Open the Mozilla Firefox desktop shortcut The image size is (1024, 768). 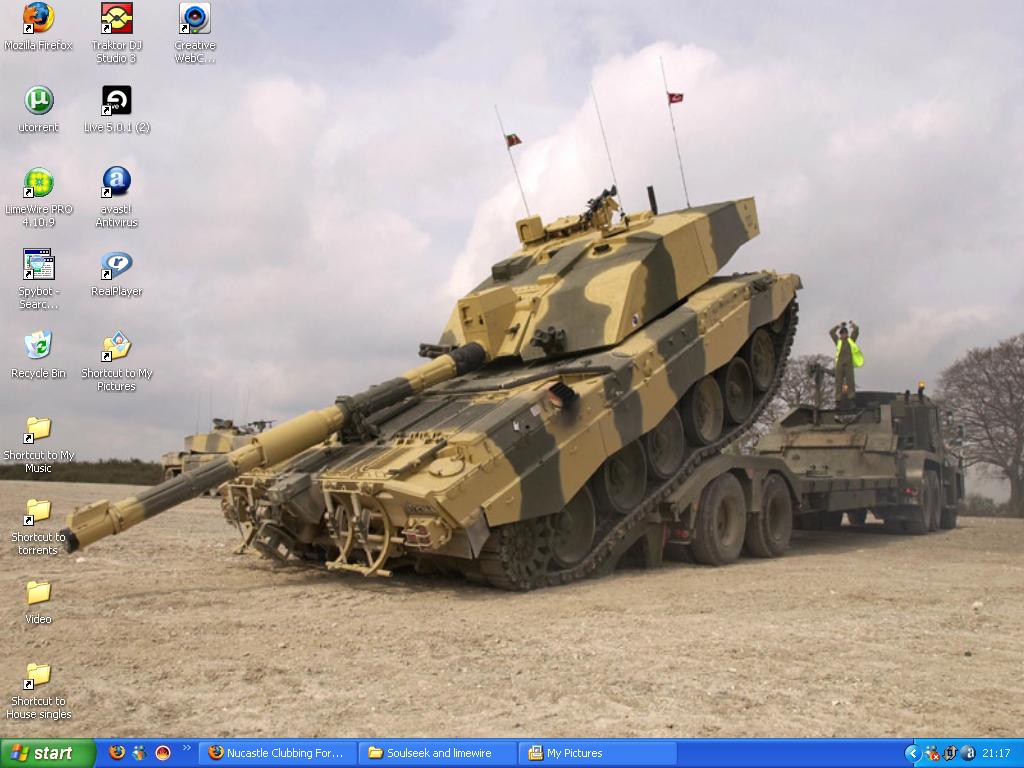click(x=38, y=19)
